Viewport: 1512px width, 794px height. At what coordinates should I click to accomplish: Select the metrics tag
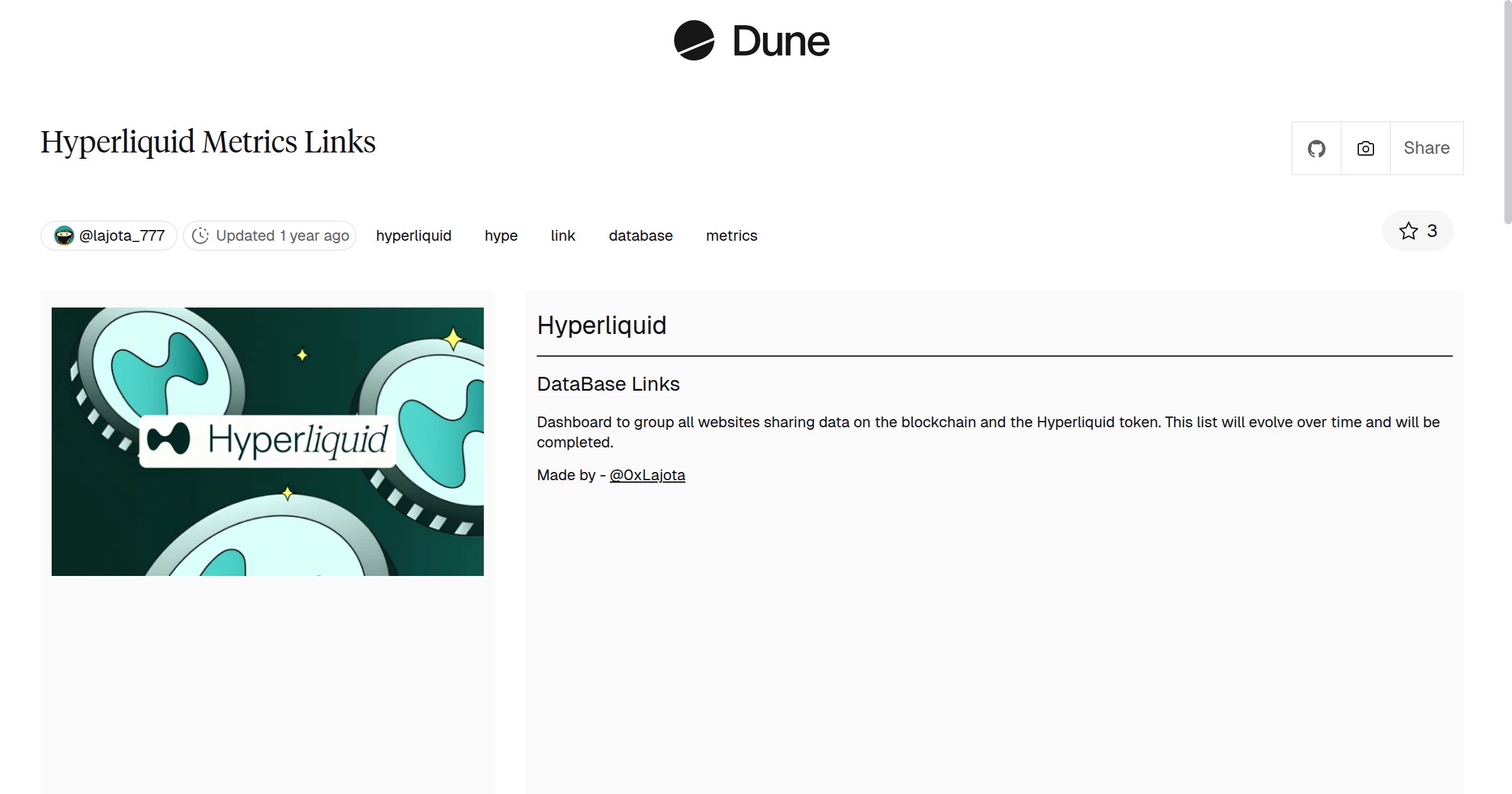731,235
